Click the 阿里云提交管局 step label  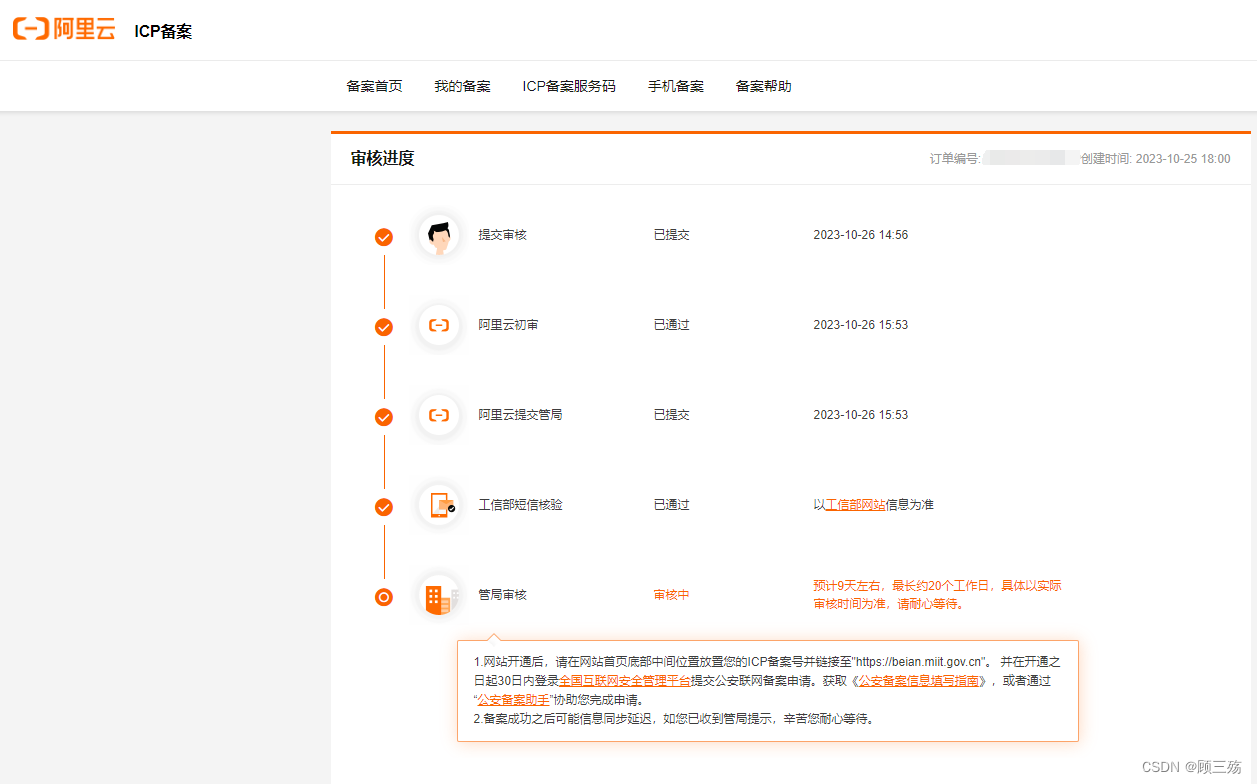click(520, 415)
